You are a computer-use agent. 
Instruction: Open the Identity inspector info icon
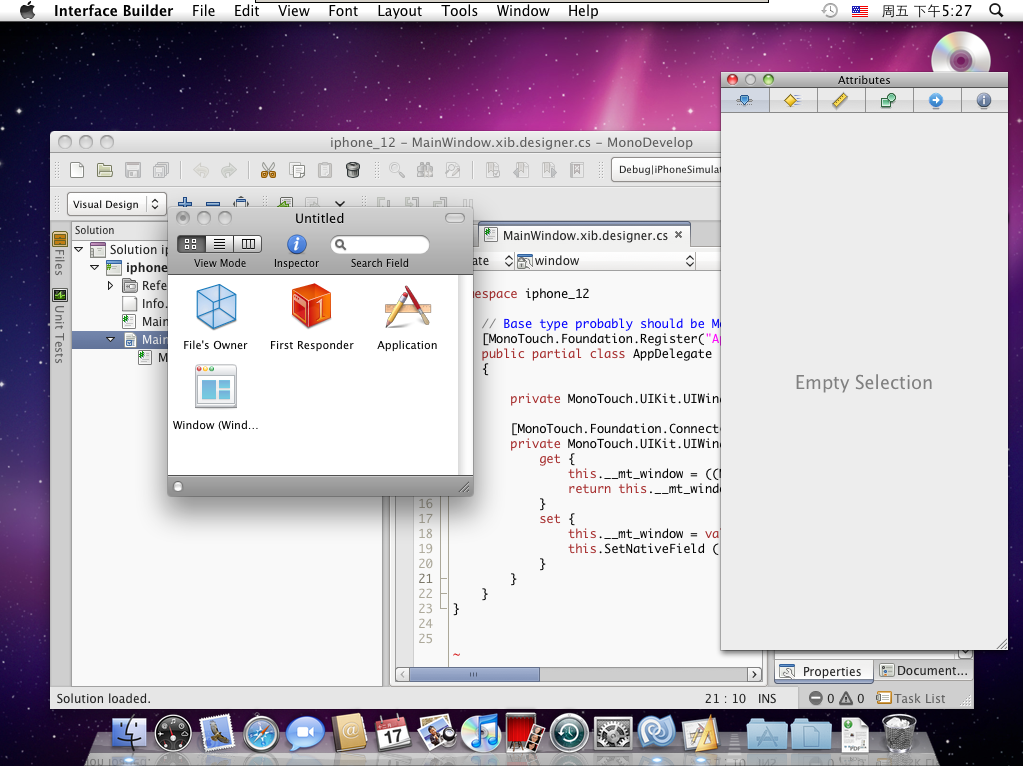pos(983,100)
